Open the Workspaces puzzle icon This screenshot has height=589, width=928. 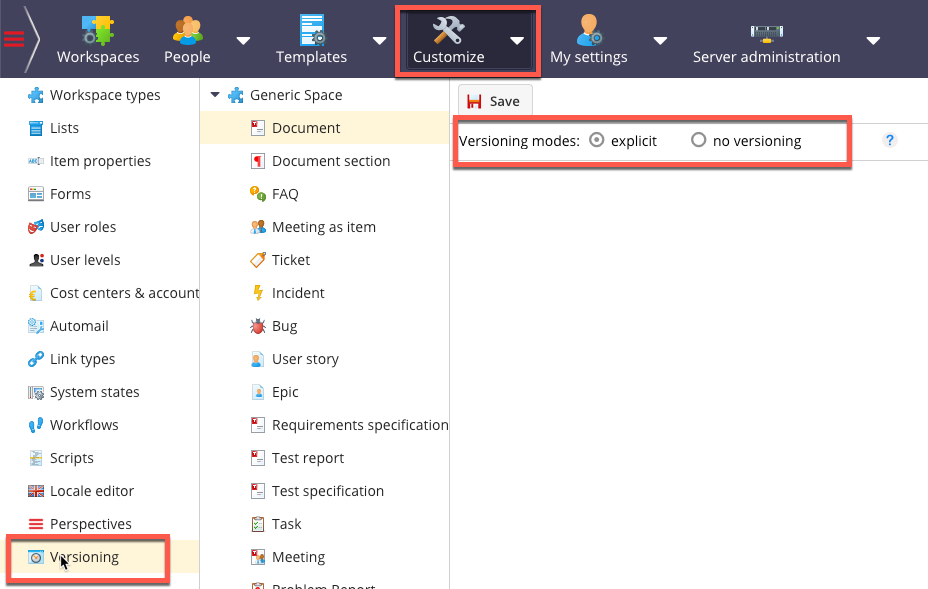(97, 30)
